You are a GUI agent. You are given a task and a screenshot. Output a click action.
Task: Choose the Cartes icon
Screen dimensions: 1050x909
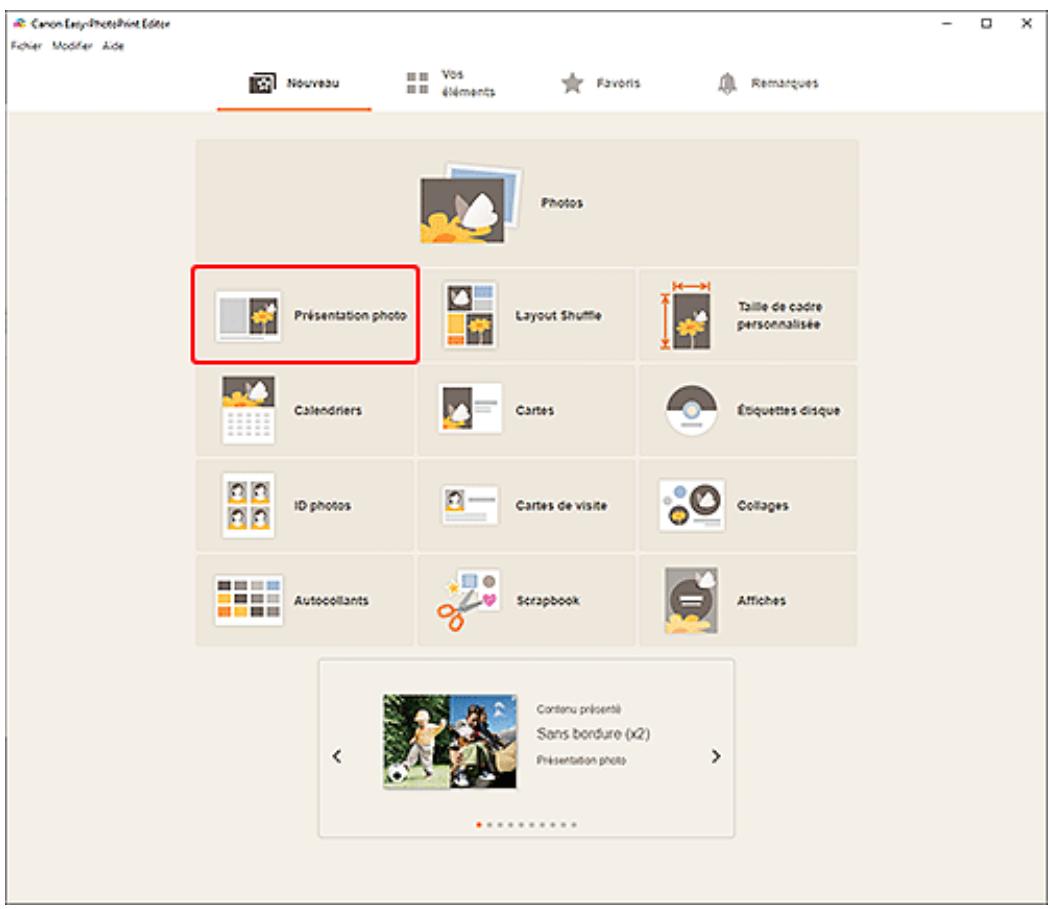(470, 409)
